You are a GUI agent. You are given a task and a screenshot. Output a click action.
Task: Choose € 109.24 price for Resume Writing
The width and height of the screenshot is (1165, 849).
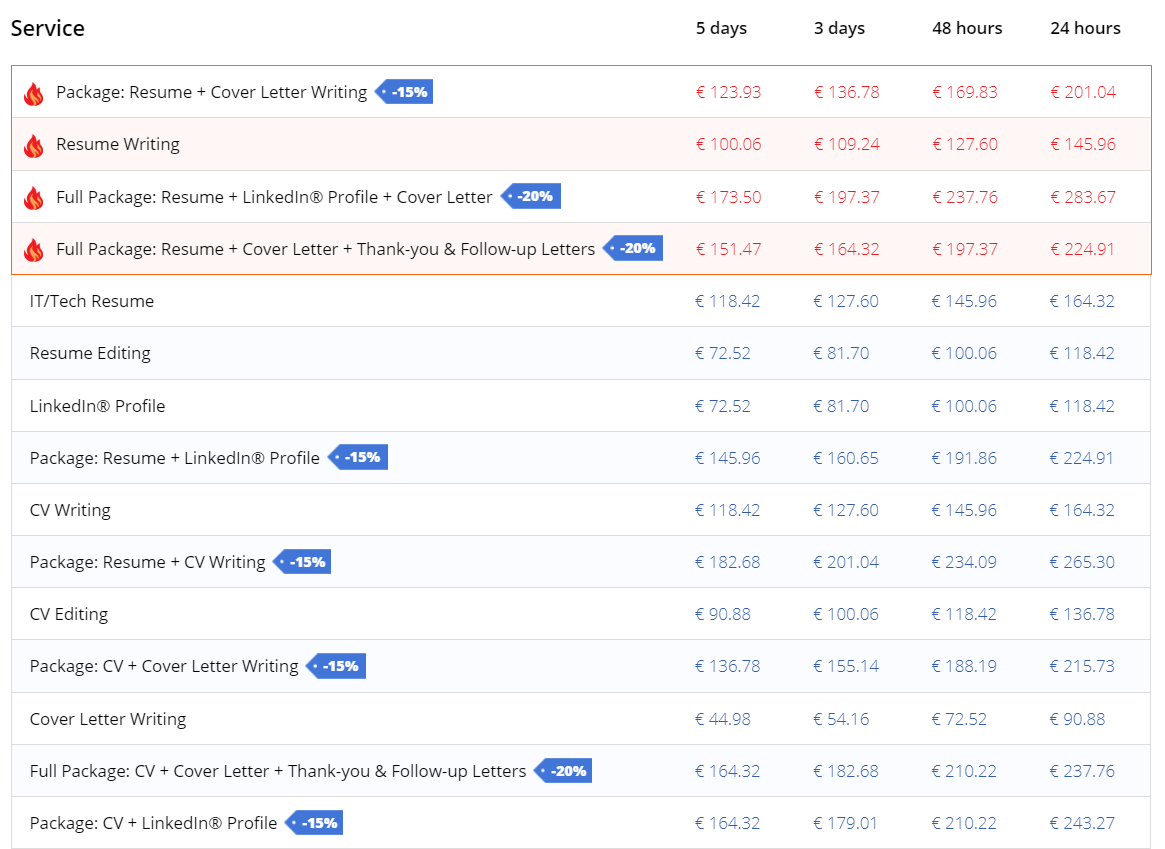[846, 144]
